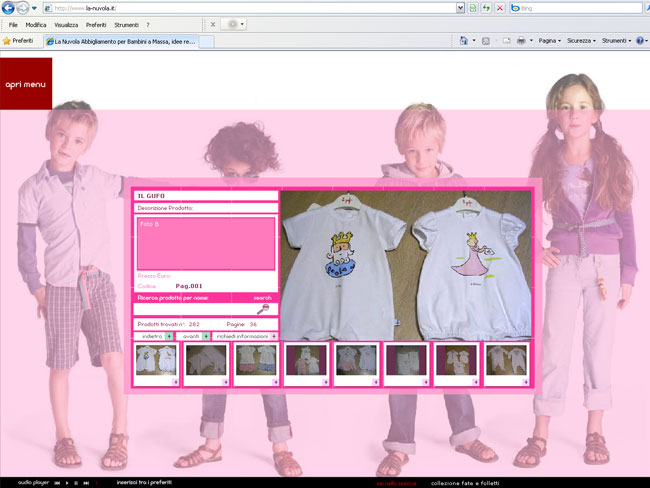Click the Print icon in the command bar

(x=521, y=41)
